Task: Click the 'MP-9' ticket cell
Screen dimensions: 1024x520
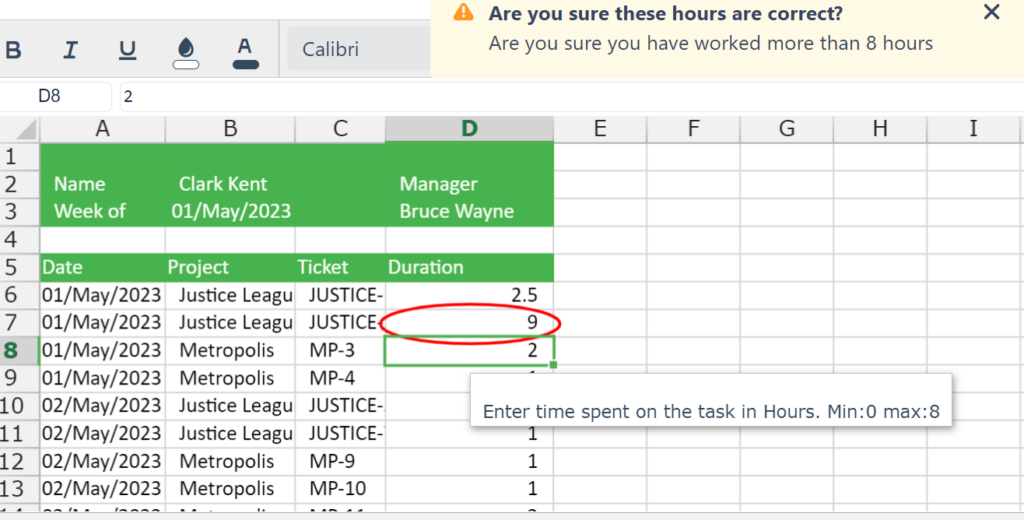Action: pos(340,462)
